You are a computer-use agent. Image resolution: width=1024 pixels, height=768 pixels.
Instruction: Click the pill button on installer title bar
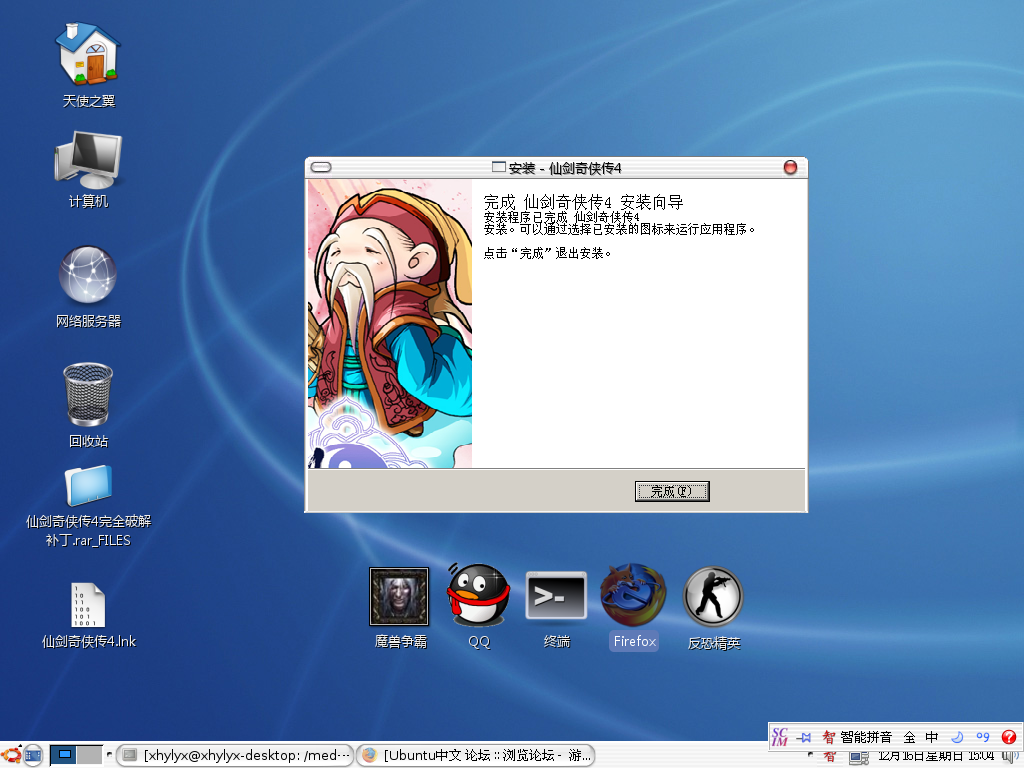321,168
